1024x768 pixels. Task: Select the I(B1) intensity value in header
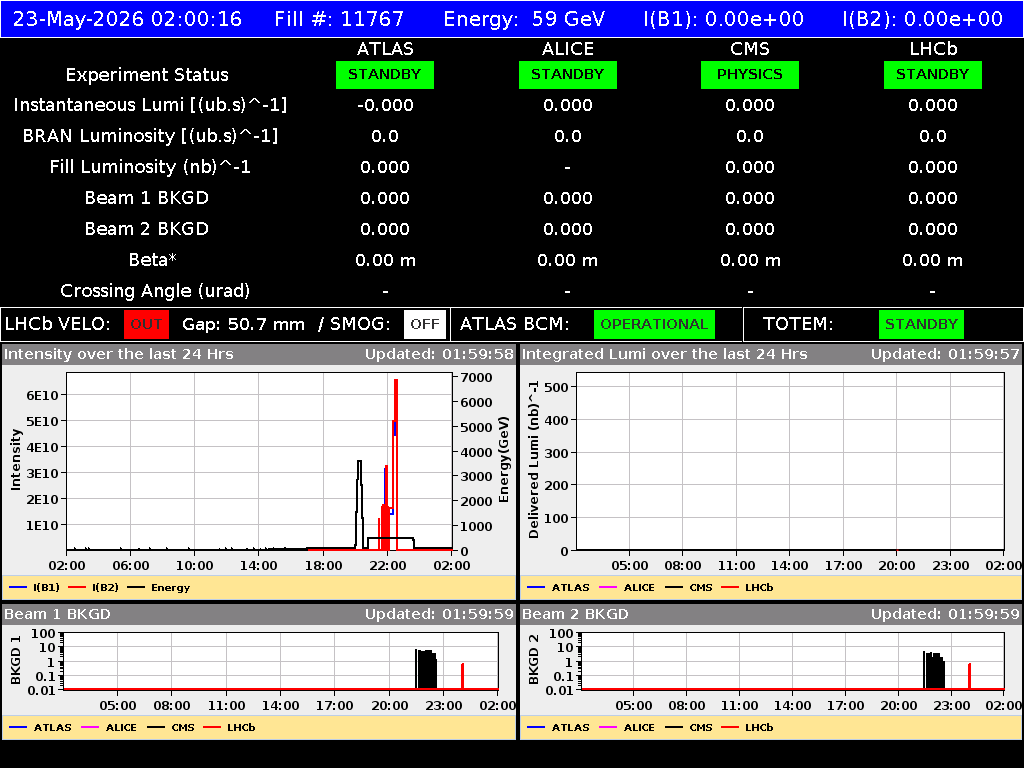click(724, 18)
